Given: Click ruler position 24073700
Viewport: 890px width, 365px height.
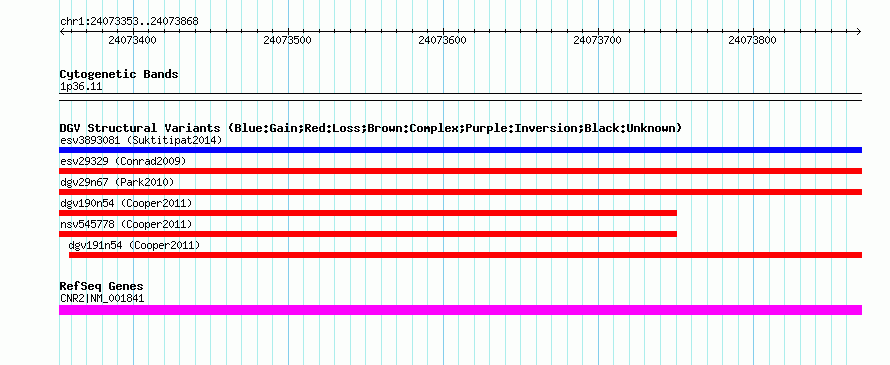Looking at the screenshot, I should [x=598, y=40].
